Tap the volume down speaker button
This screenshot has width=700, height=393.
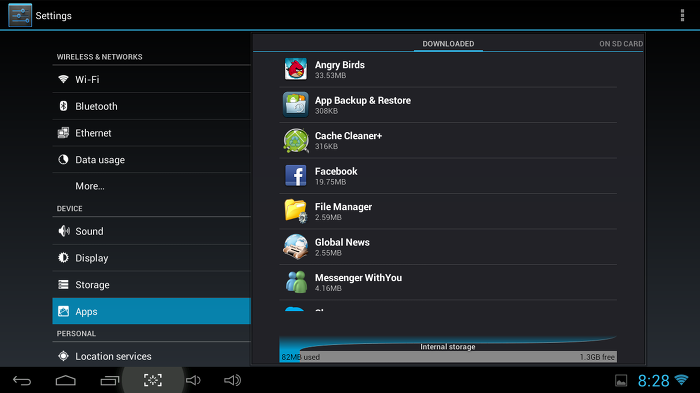(193, 380)
